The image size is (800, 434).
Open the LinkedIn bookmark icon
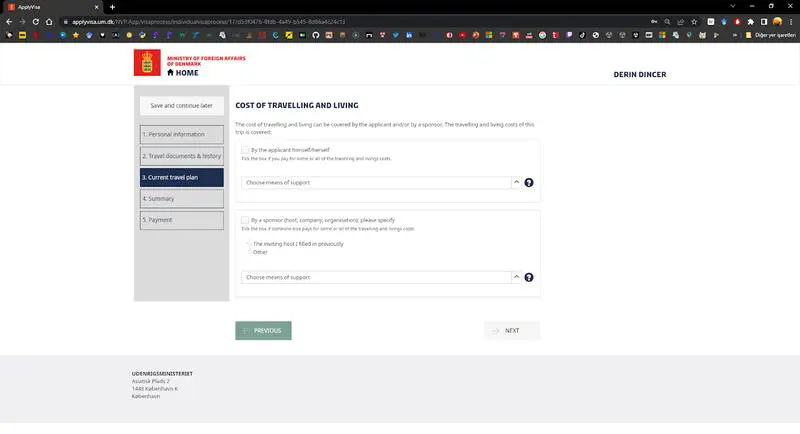click(409, 35)
